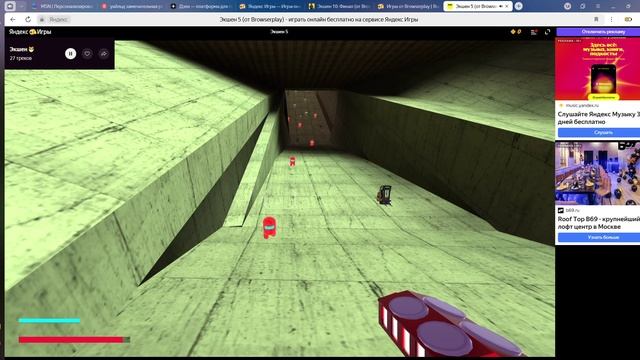640x360 pixels.
Task: Click the 'b69.ru' ad source text
Action: 572,210
